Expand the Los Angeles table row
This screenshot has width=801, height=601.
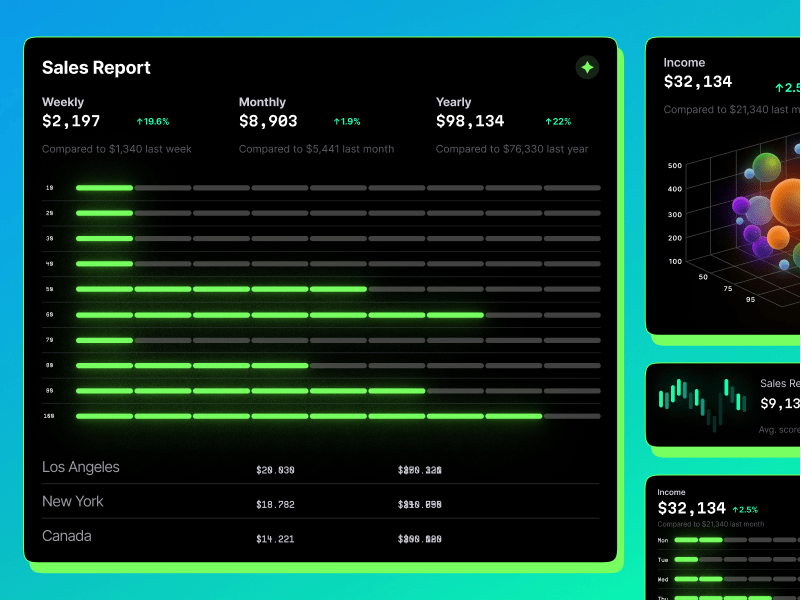pos(80,467)
